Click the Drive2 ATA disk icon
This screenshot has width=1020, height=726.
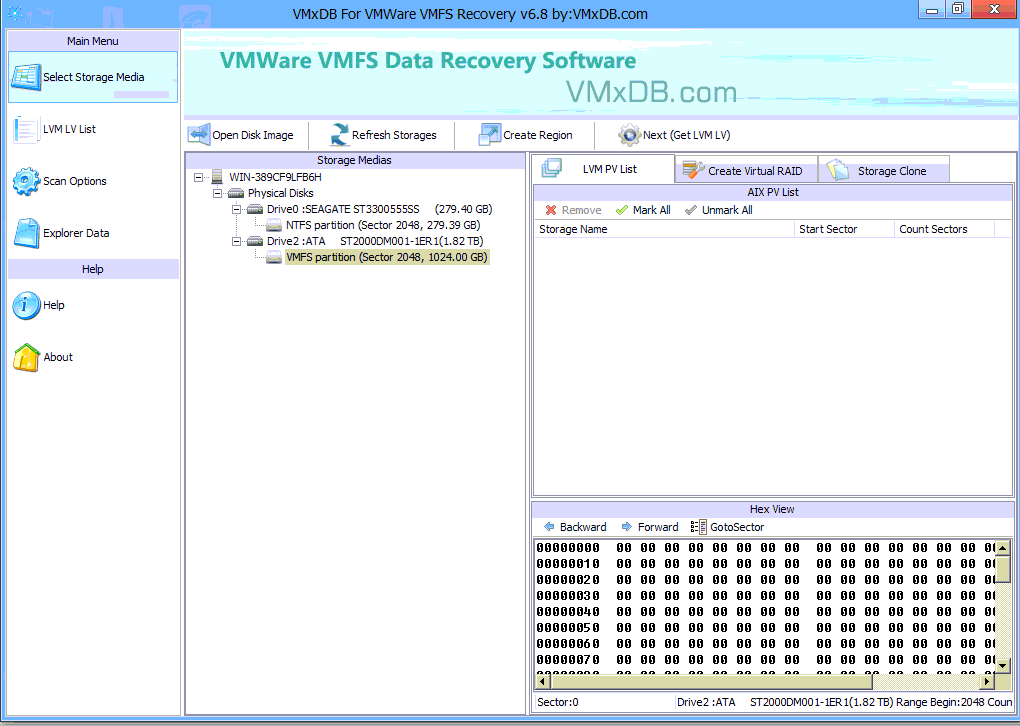click(255, 241)
